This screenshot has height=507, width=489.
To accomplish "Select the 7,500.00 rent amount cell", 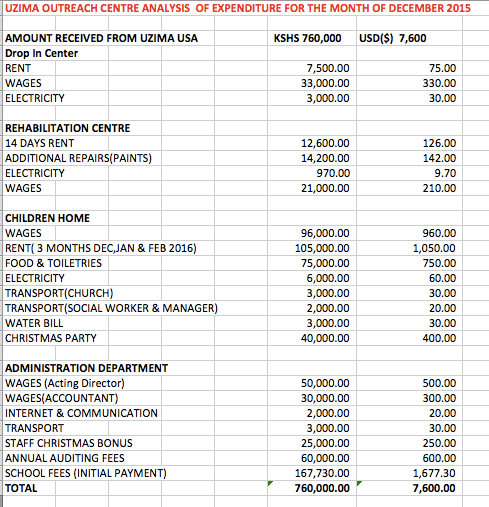I will click(328, 68).
